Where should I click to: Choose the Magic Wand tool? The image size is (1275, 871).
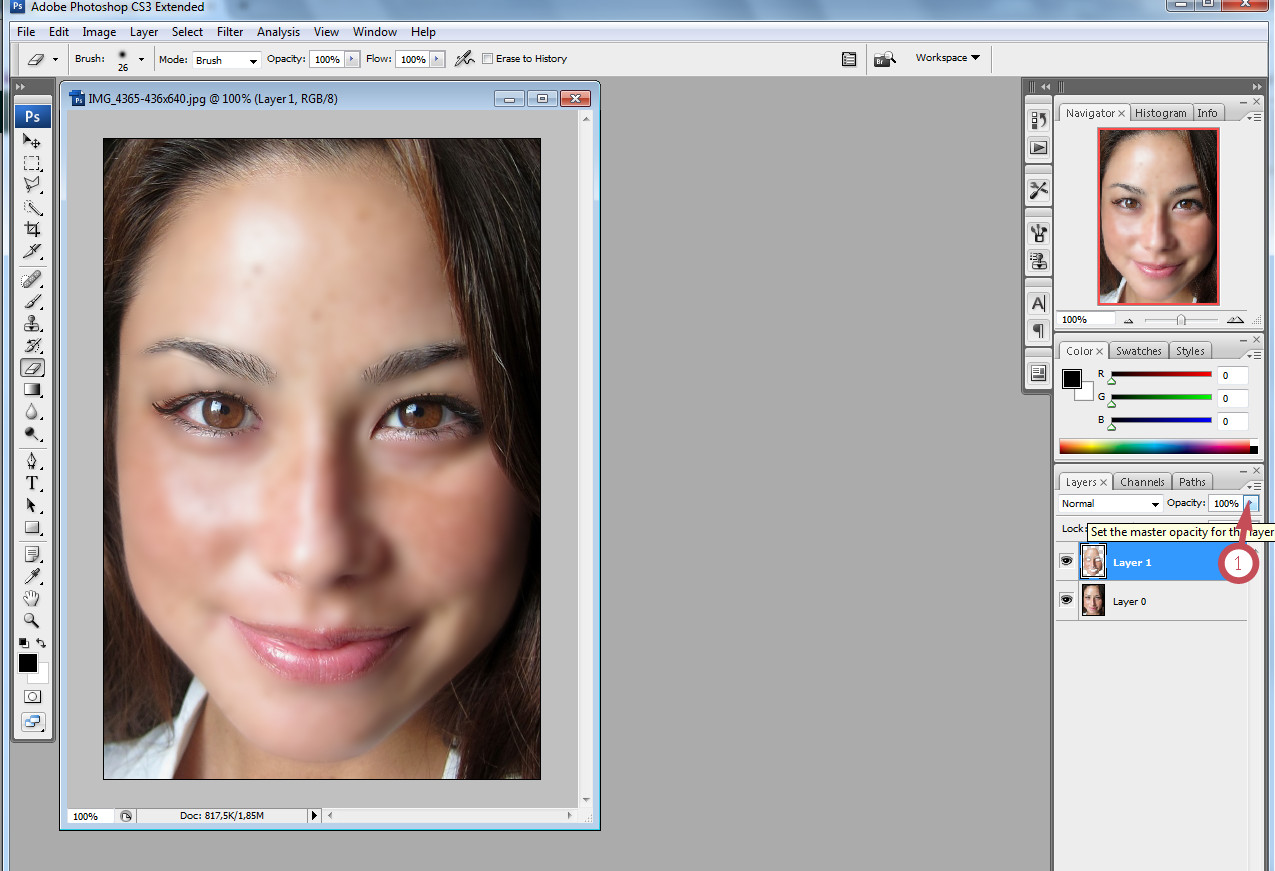(x=32, y=207)
